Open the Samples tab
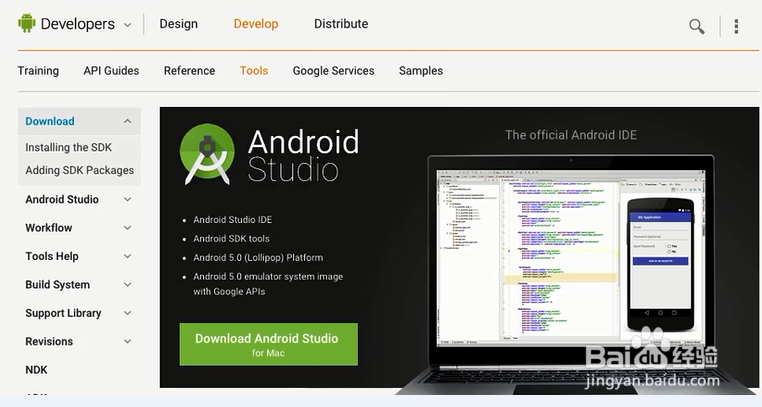This screenshot has width=762, height=407. 421,71
